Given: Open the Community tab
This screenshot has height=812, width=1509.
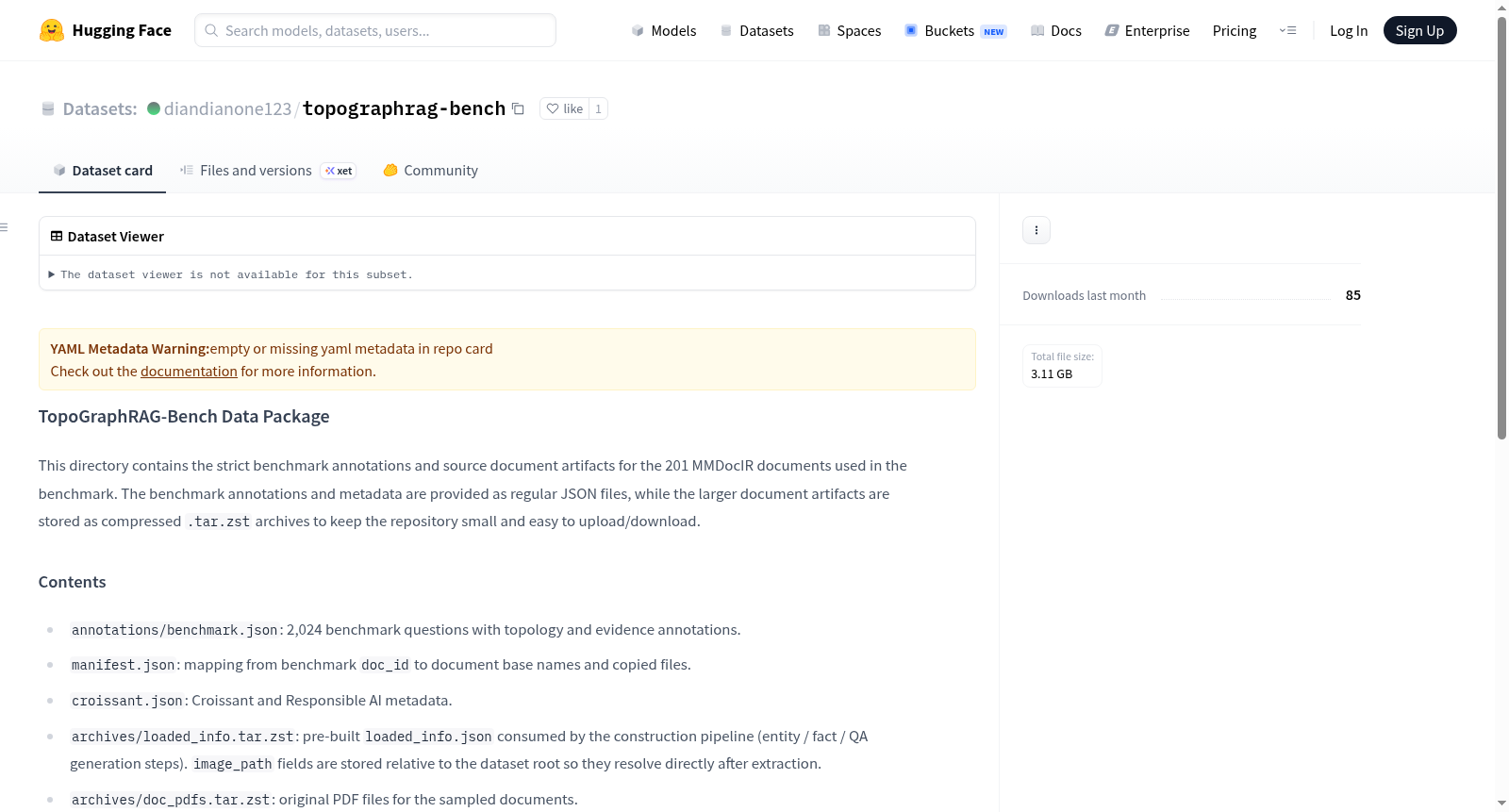Looking at the screenshot, I should point(431,171).
